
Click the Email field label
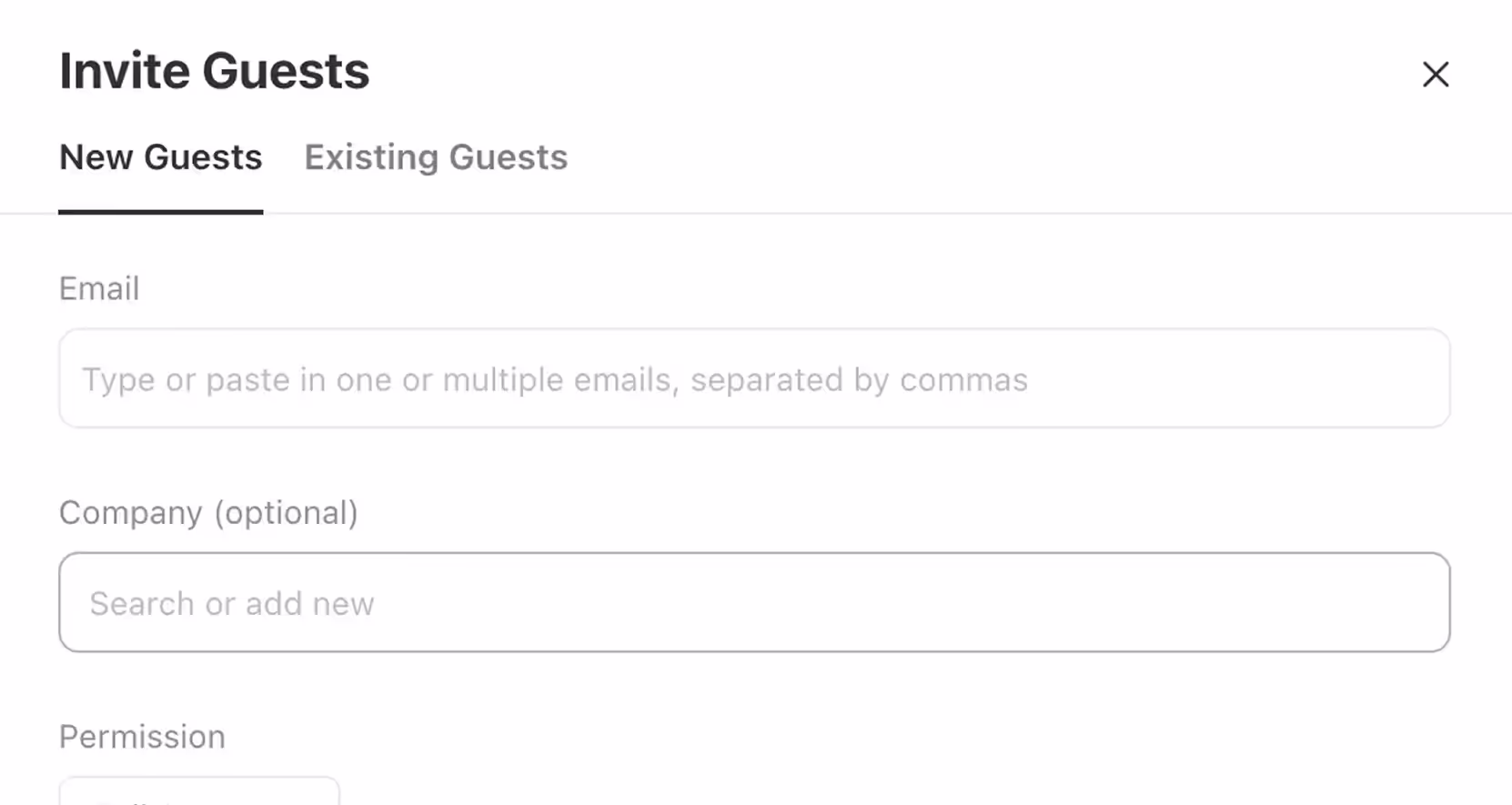point(99,288)
